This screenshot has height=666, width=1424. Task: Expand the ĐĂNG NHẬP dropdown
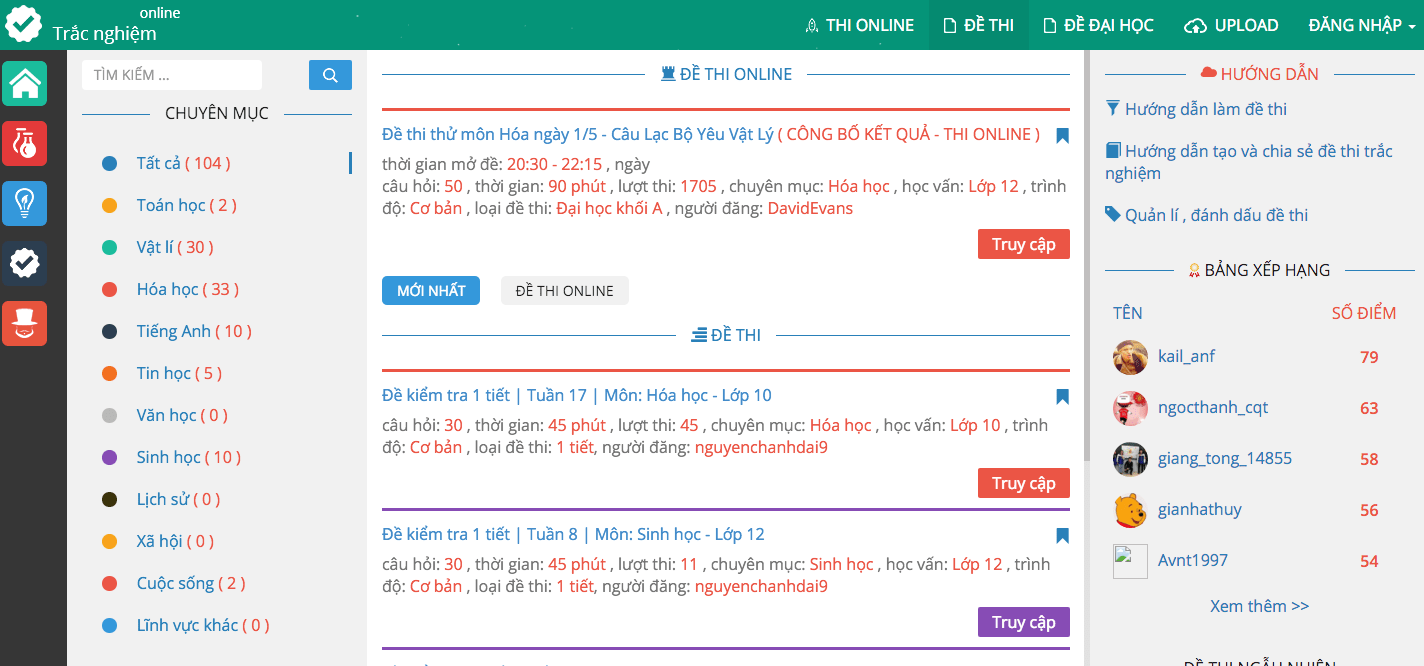click(x=1361, y=25)
